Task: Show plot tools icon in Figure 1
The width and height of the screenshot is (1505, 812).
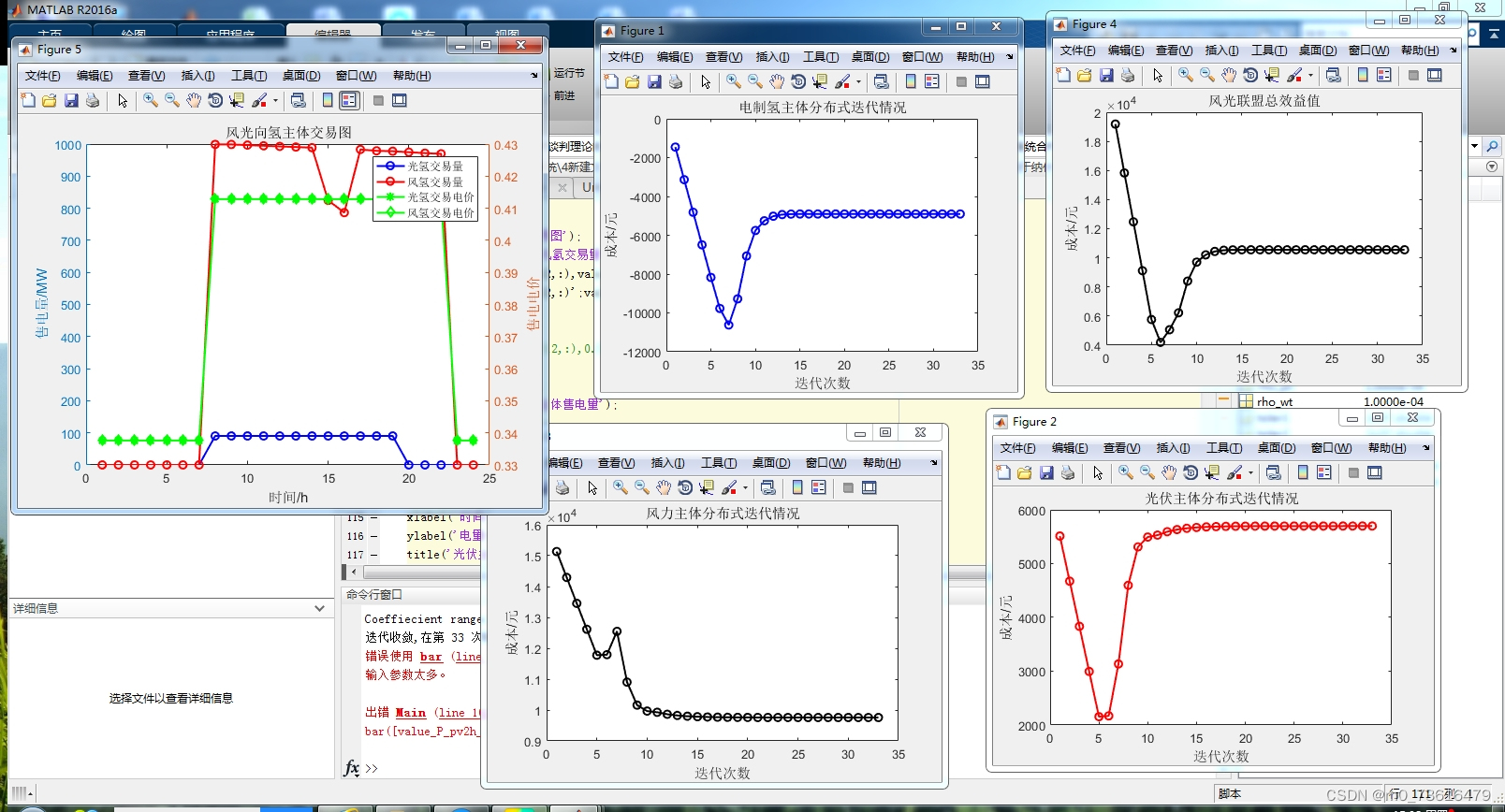Action: 983,81
